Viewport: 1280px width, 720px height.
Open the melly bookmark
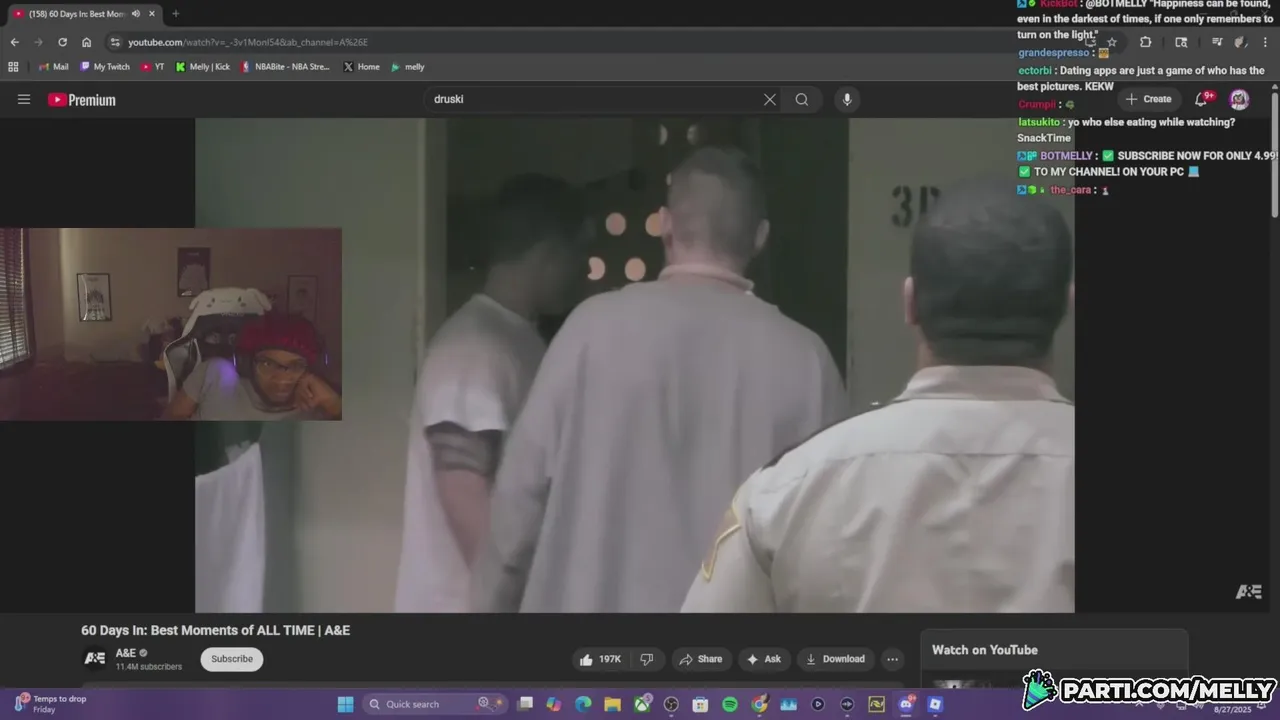click(408, 67)
